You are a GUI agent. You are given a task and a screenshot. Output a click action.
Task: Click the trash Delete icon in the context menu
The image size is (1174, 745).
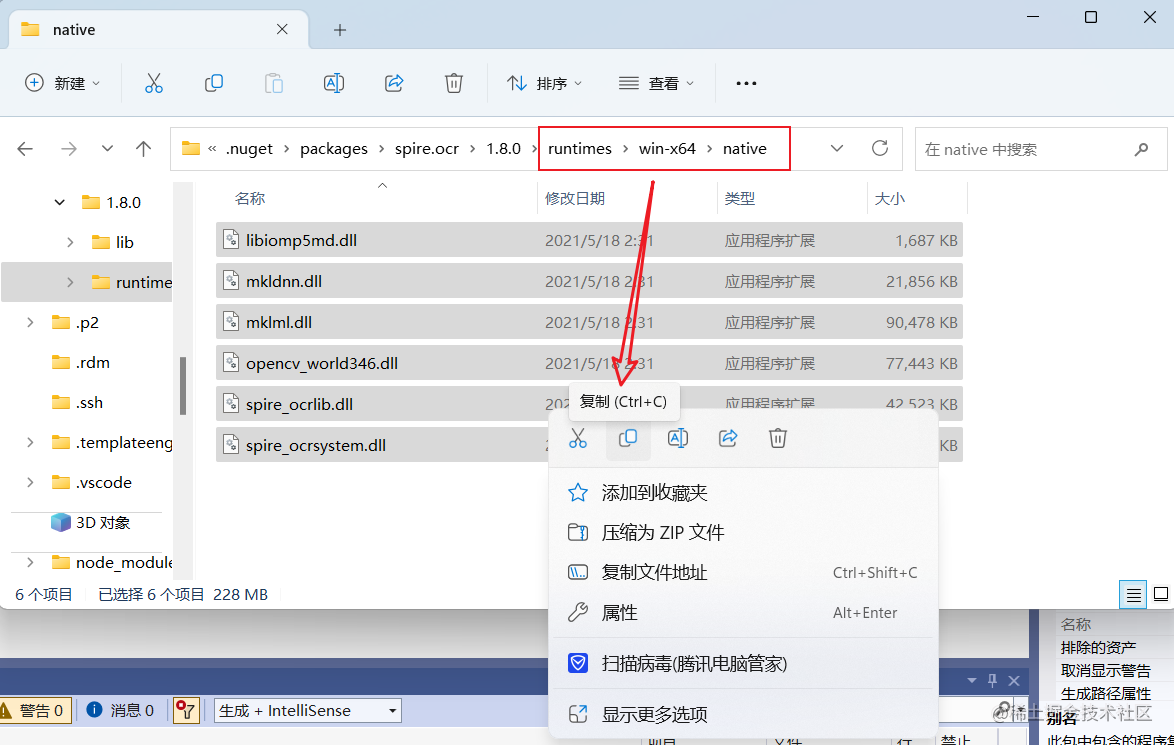777,438
